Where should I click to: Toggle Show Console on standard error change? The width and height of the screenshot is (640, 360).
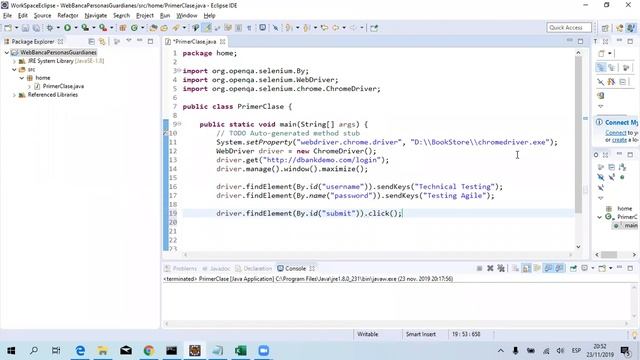point(559,268)
